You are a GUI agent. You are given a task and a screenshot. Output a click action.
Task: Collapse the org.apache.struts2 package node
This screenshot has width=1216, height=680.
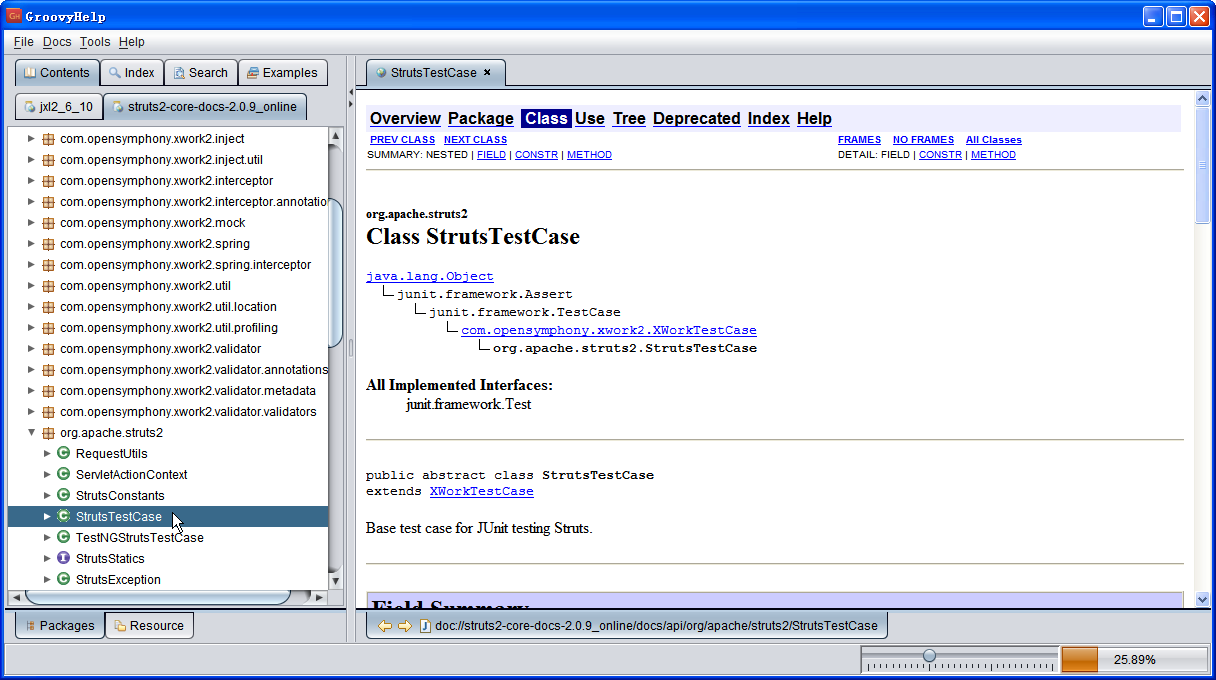click(x=31, y=433)
